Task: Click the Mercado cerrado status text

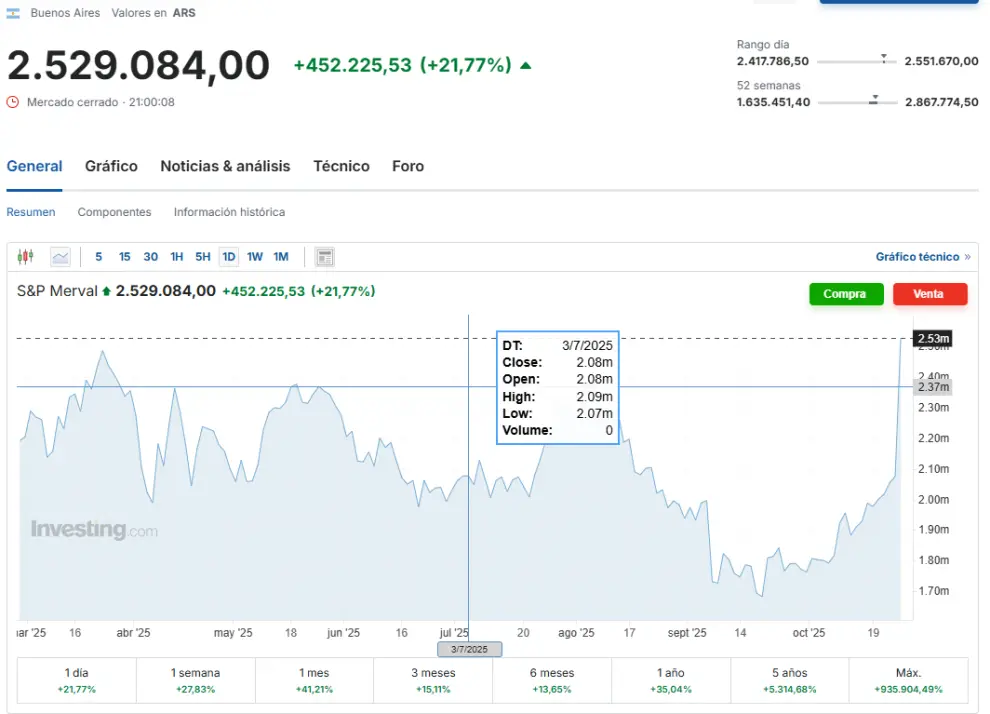Action: coord(73,102)
